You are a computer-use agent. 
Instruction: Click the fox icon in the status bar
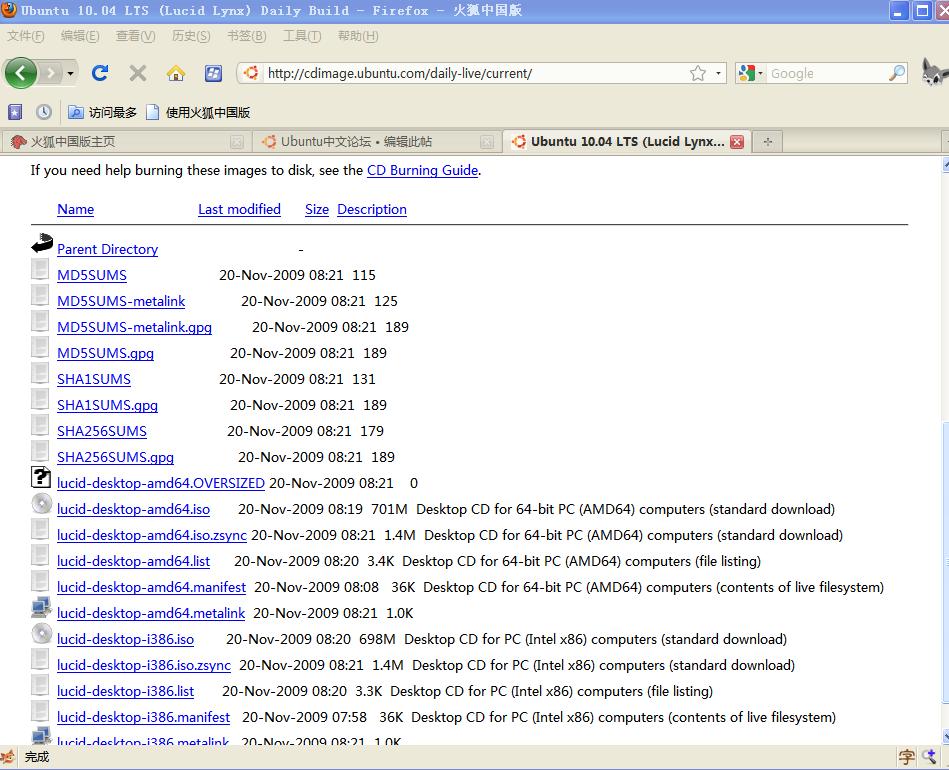(8, 757)
